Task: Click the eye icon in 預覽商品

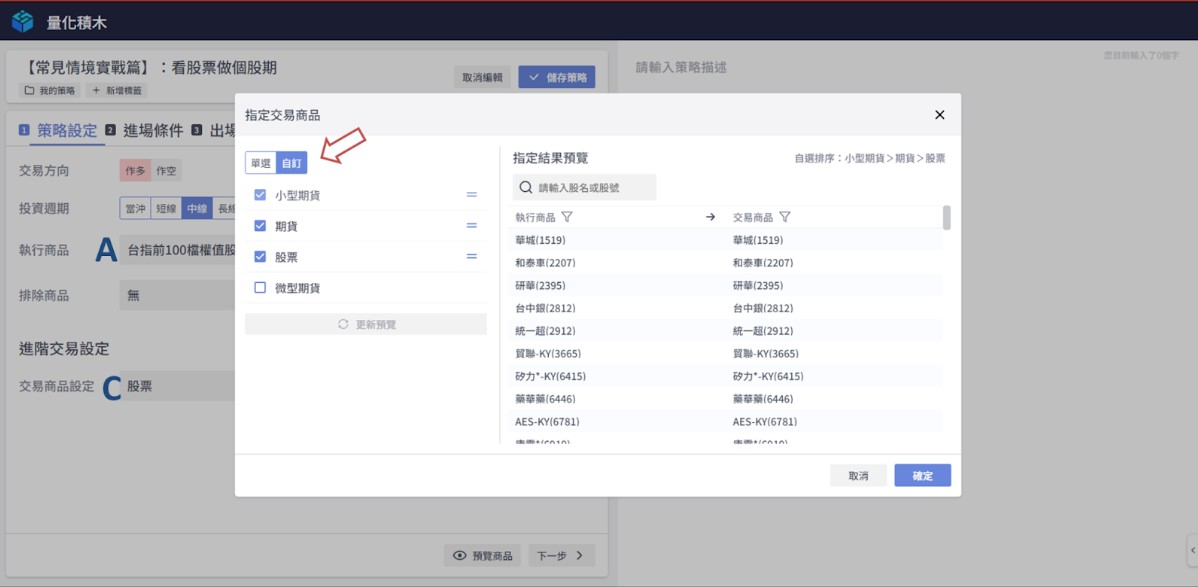Action: (460, 555)
